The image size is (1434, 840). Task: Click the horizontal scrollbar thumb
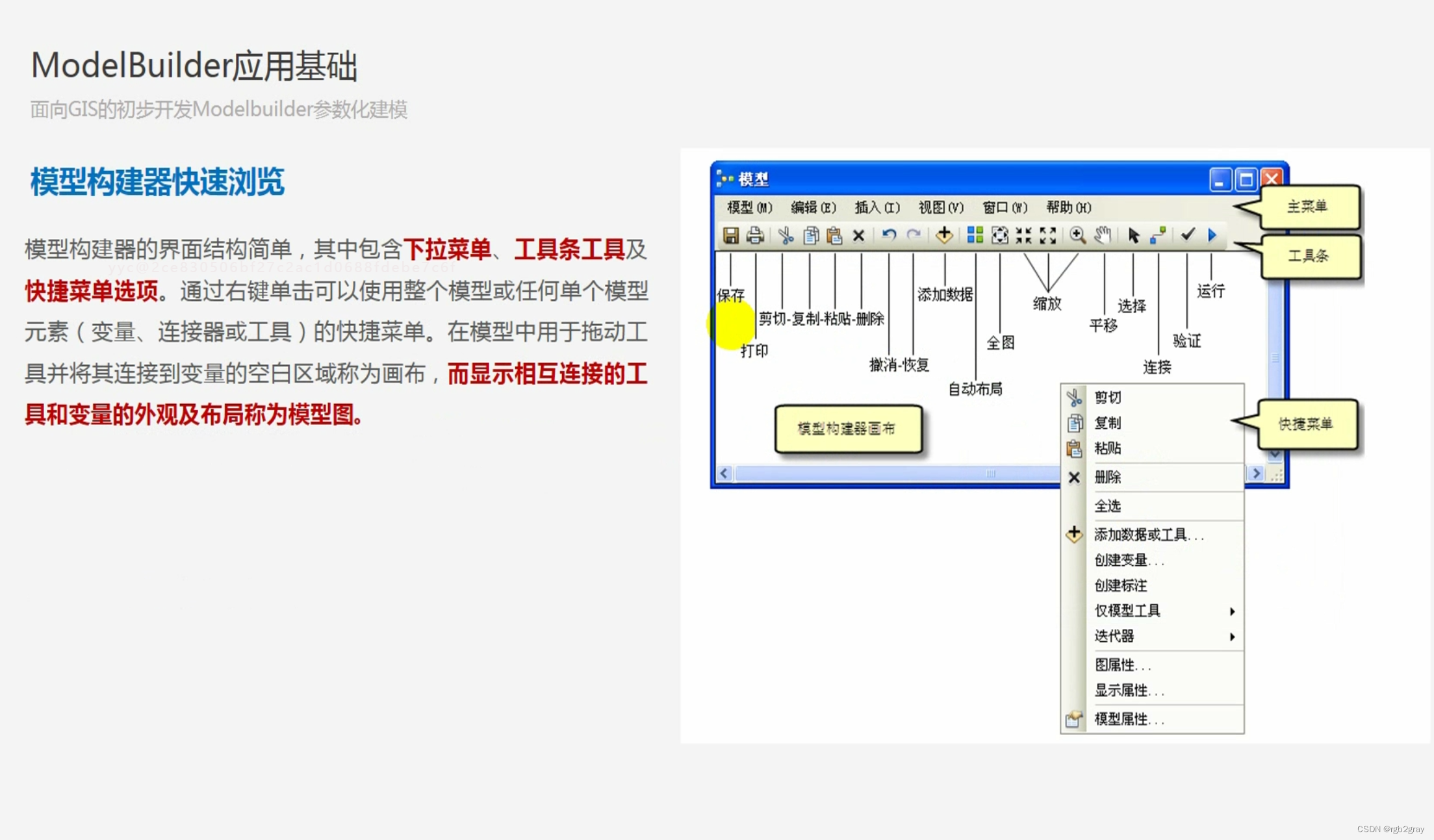point(897,474)
